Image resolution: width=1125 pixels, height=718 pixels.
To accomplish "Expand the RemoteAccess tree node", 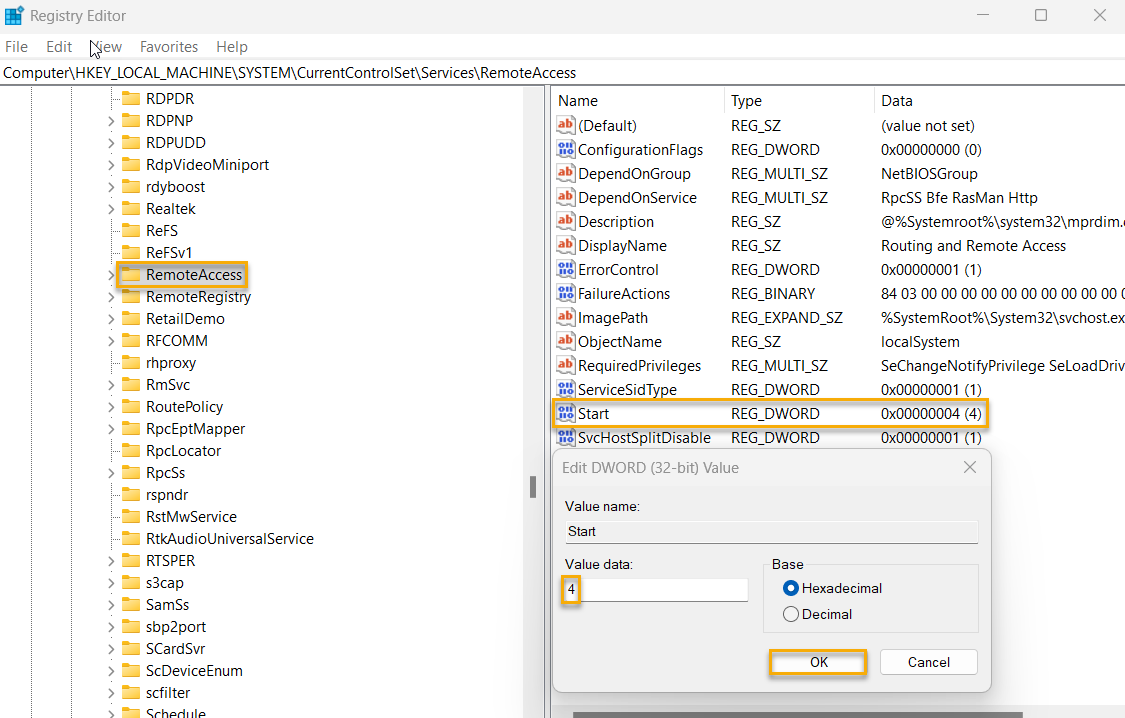I will tap(110, 274).
